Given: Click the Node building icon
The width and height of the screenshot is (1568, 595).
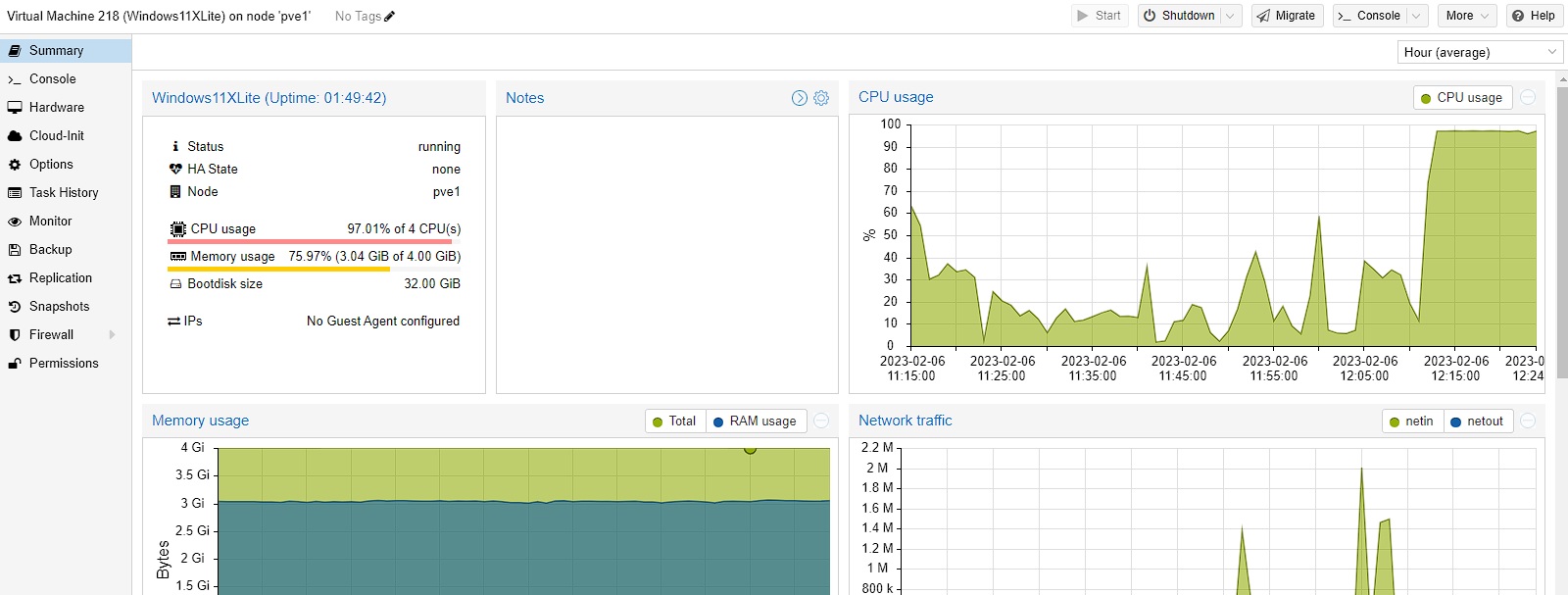Looking at the screenshot, I should point(175,192).
